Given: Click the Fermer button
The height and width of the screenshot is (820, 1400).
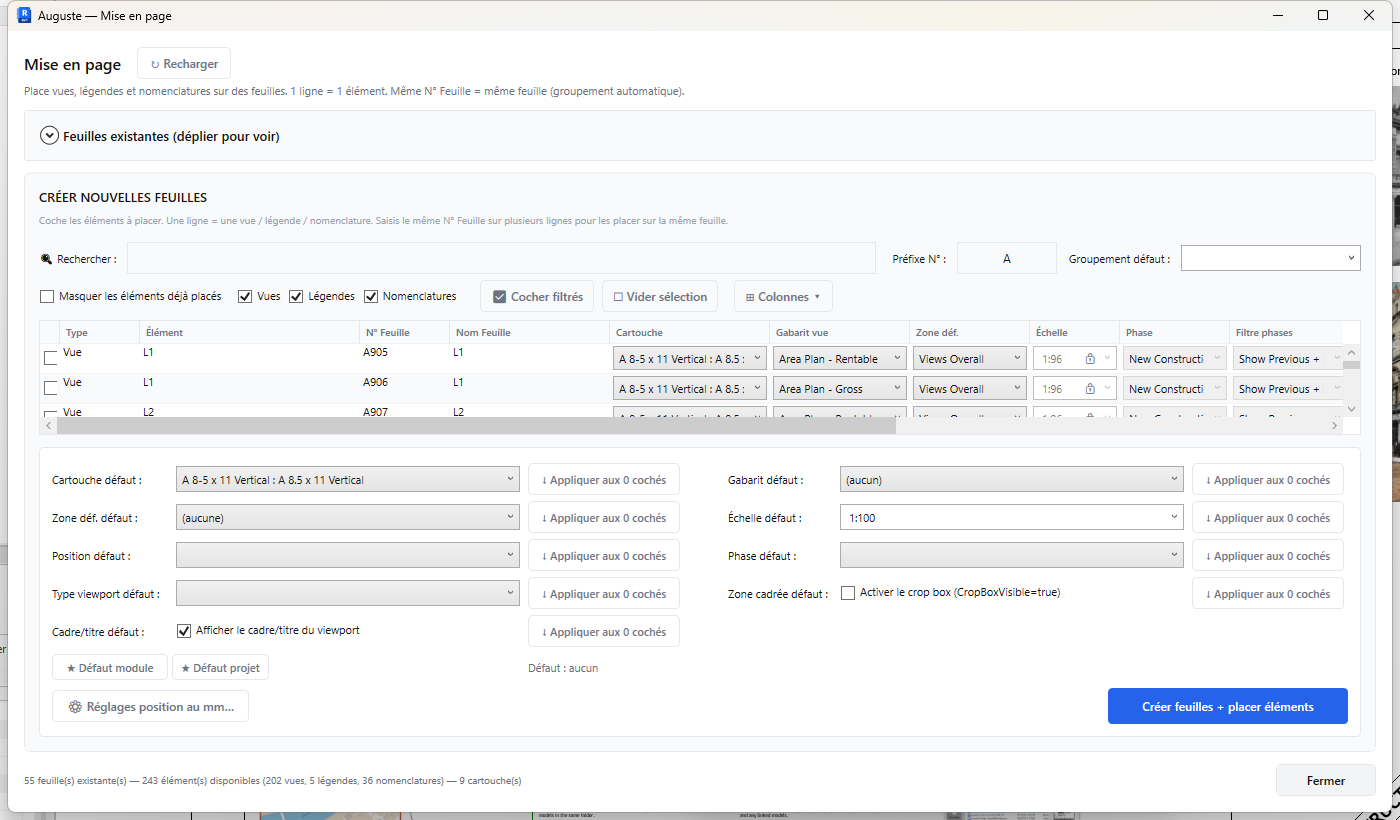Looking at the screenshot, I should tap(1326, 781).
